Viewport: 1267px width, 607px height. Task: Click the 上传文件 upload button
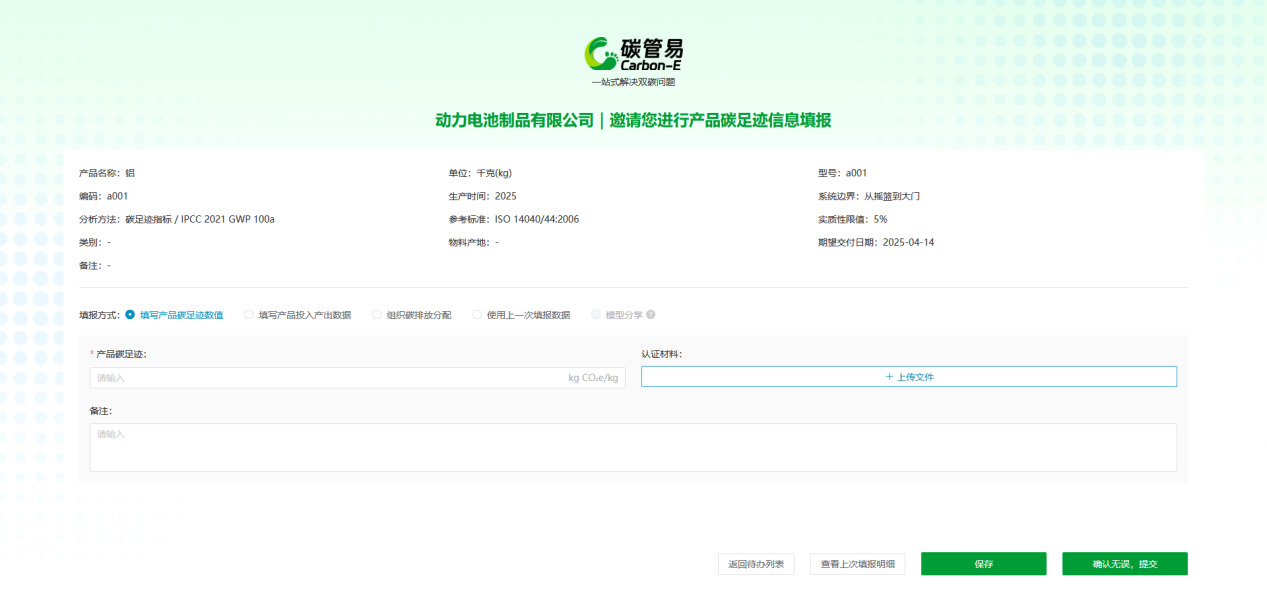coord(908,377)
